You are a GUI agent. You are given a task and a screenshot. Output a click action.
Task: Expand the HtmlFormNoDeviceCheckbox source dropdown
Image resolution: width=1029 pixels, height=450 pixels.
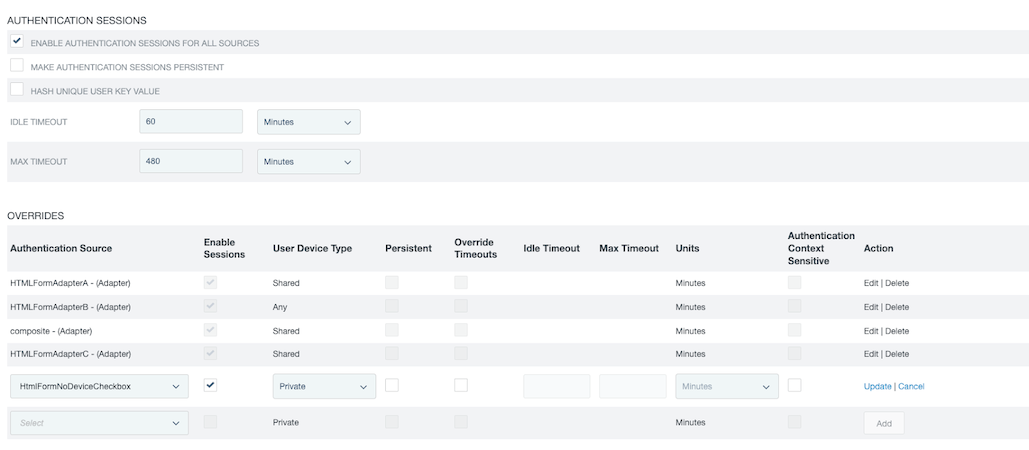99,386
